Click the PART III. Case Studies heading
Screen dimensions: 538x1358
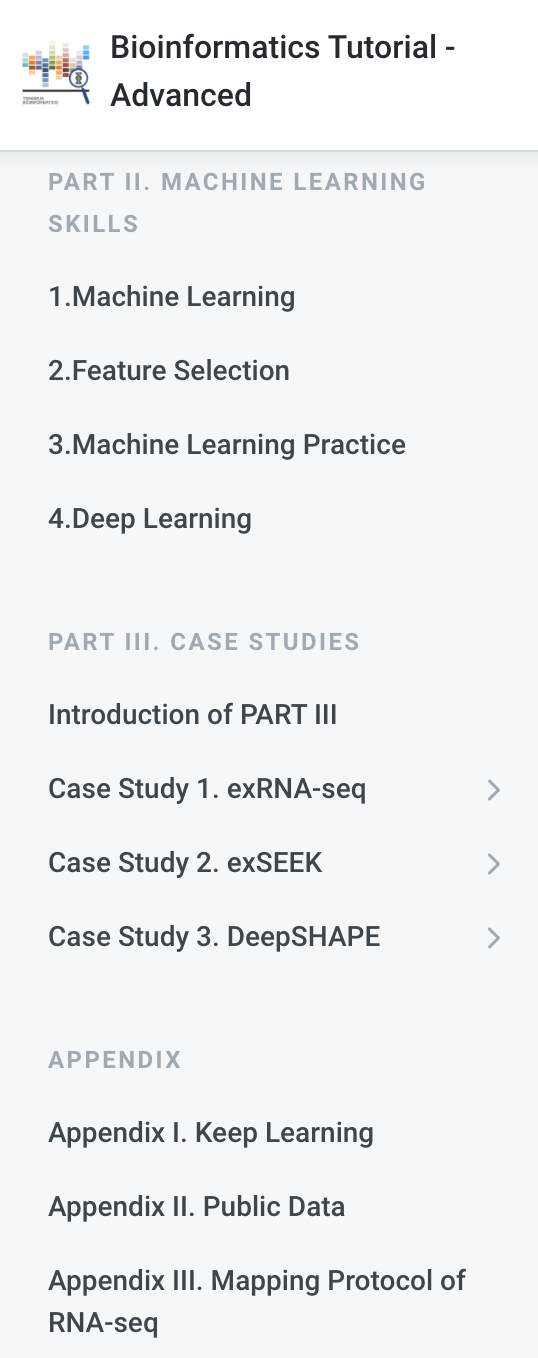(x=204, y=642)
